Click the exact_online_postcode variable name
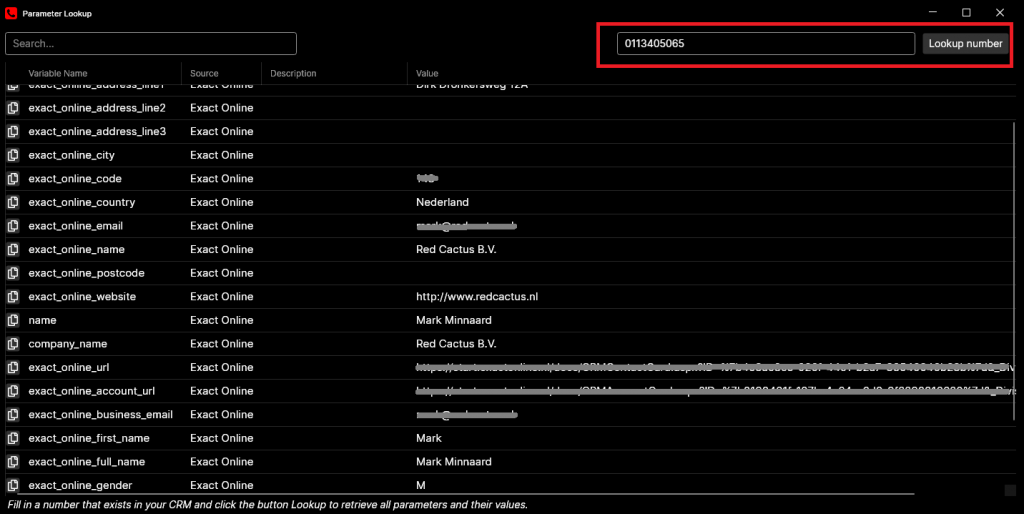This screenshot has height=514, width=1024. (86, 272)
